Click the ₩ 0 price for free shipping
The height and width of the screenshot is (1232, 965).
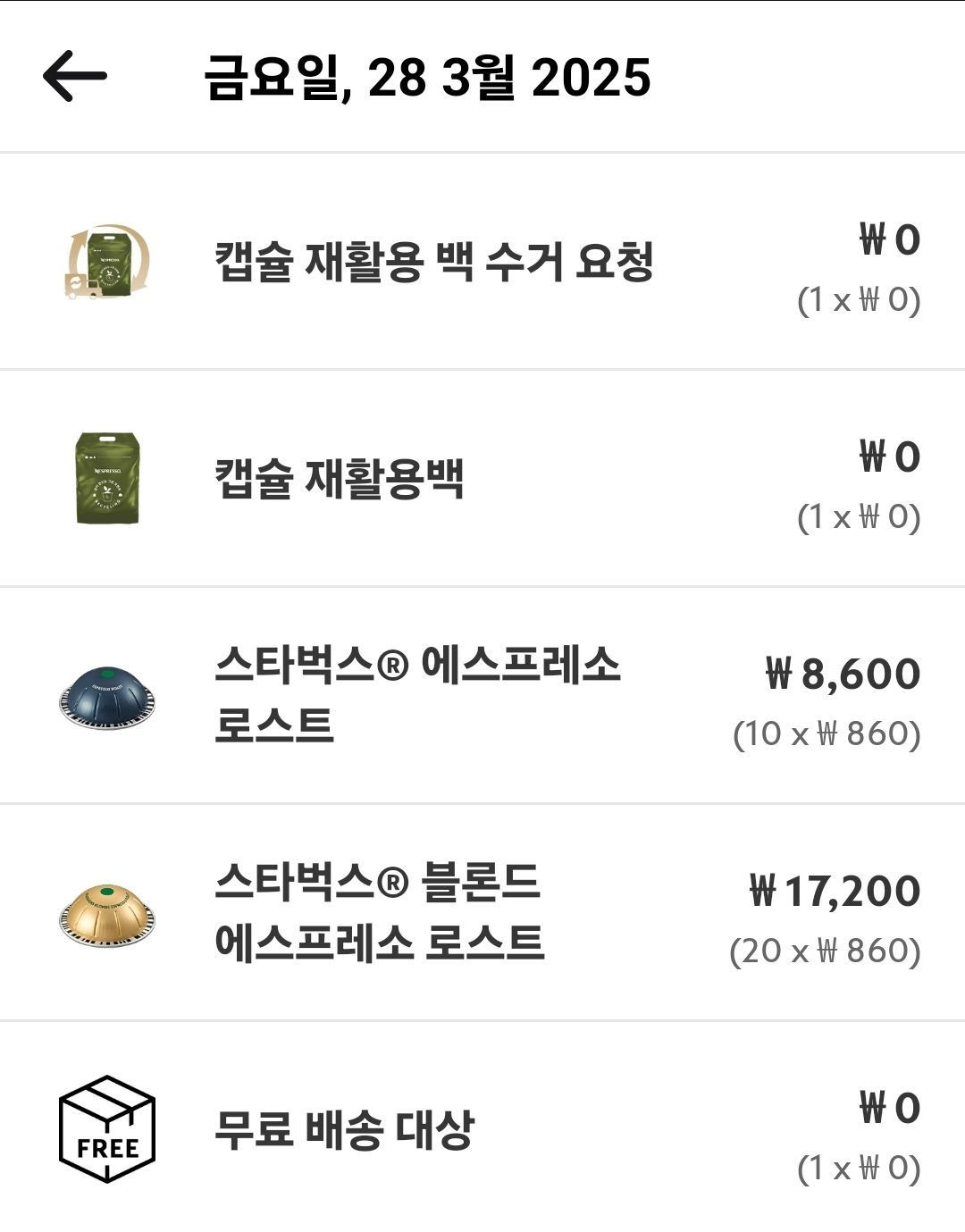tap(889, 1109)
